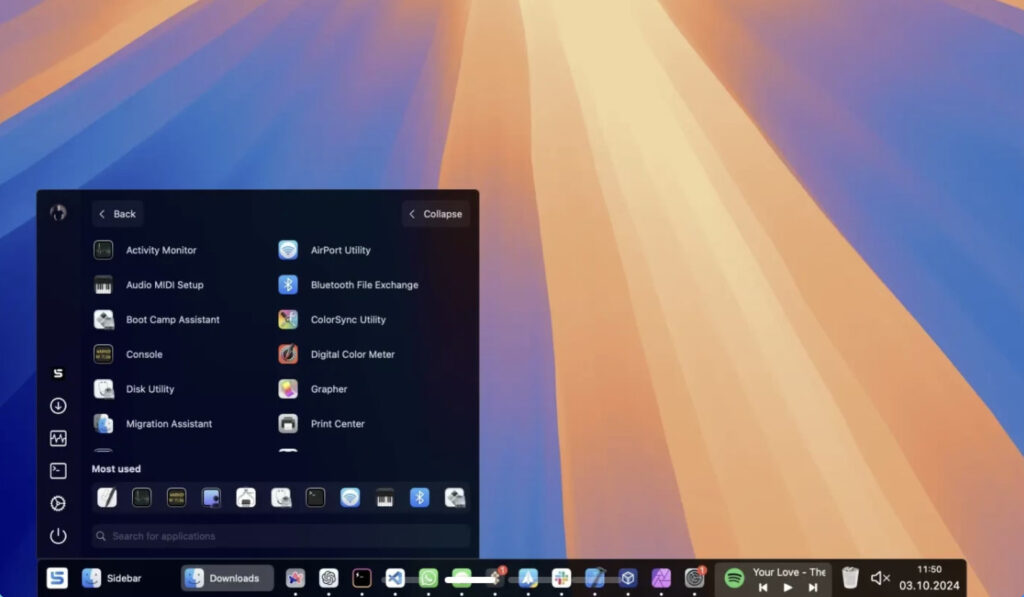Open the activity graph sidebar icon
The height and width of the screenshot is (597, 1024).
tap(58, 438)
